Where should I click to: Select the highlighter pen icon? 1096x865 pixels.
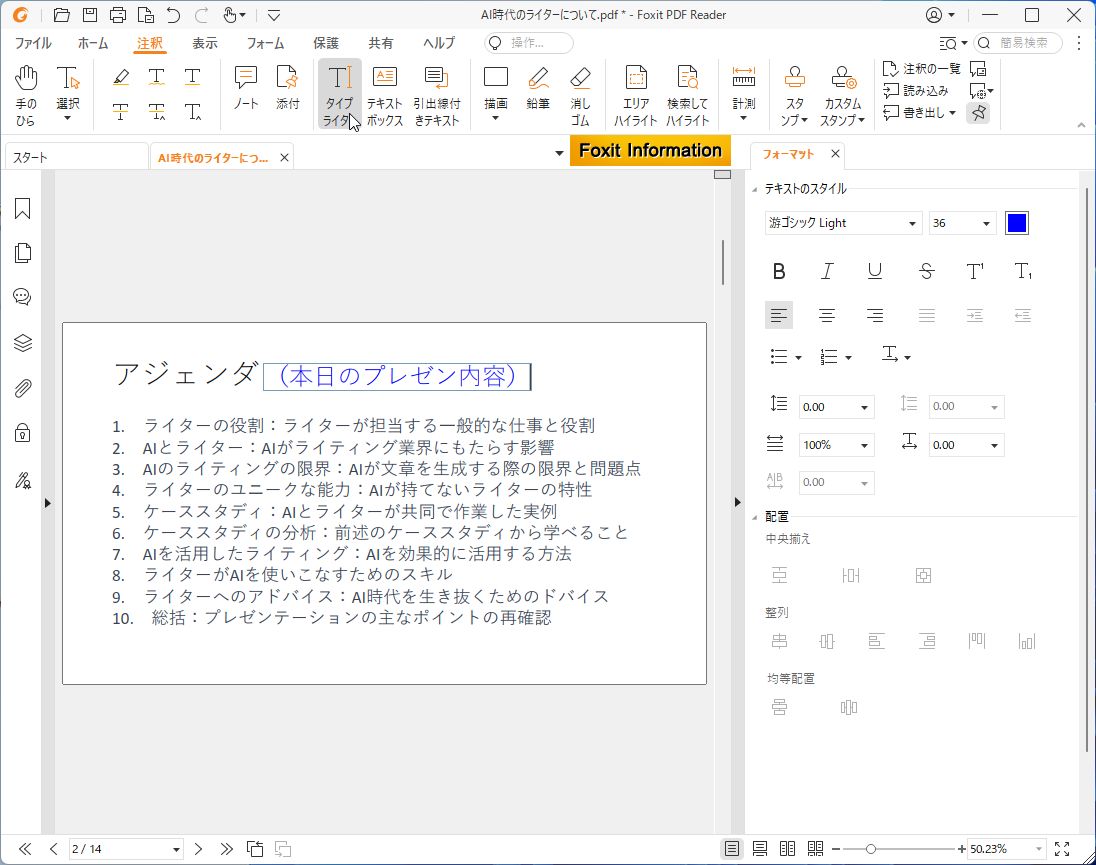tap(121, 77)
